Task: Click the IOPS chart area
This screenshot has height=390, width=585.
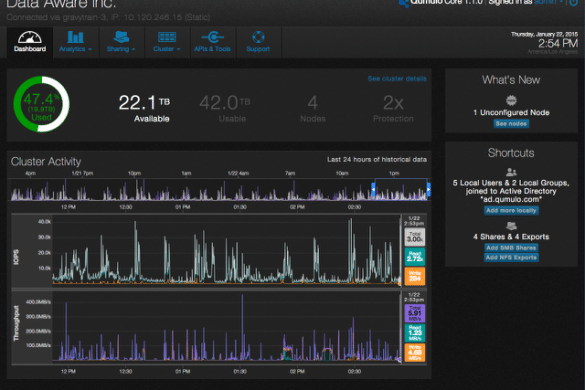Action: coord(226,250)
